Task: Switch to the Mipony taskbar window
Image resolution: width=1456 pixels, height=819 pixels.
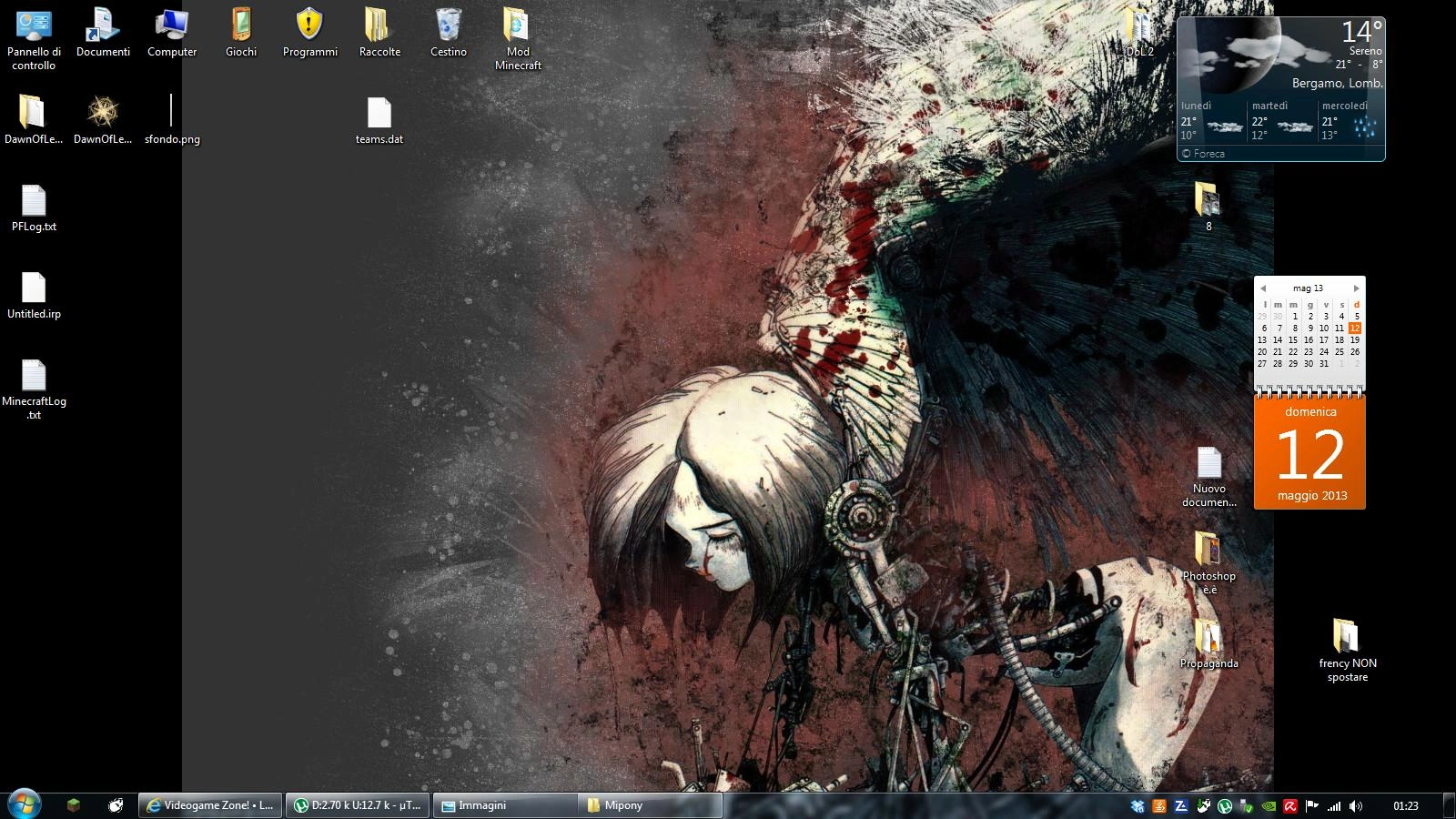Action: click(x=651, y=805)
